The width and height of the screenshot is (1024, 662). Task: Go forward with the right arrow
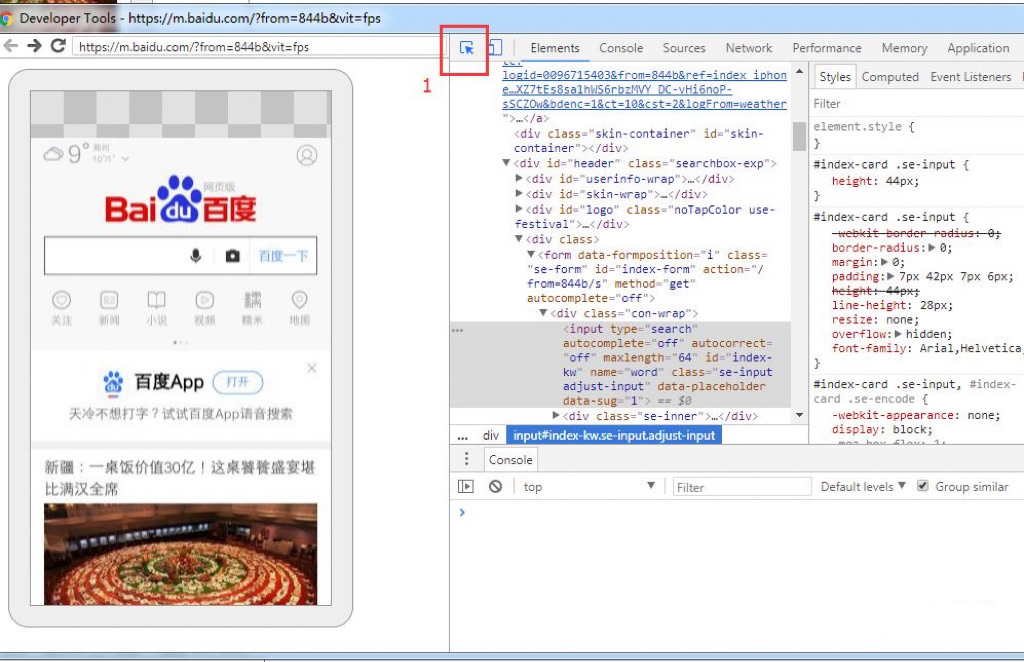34,46
